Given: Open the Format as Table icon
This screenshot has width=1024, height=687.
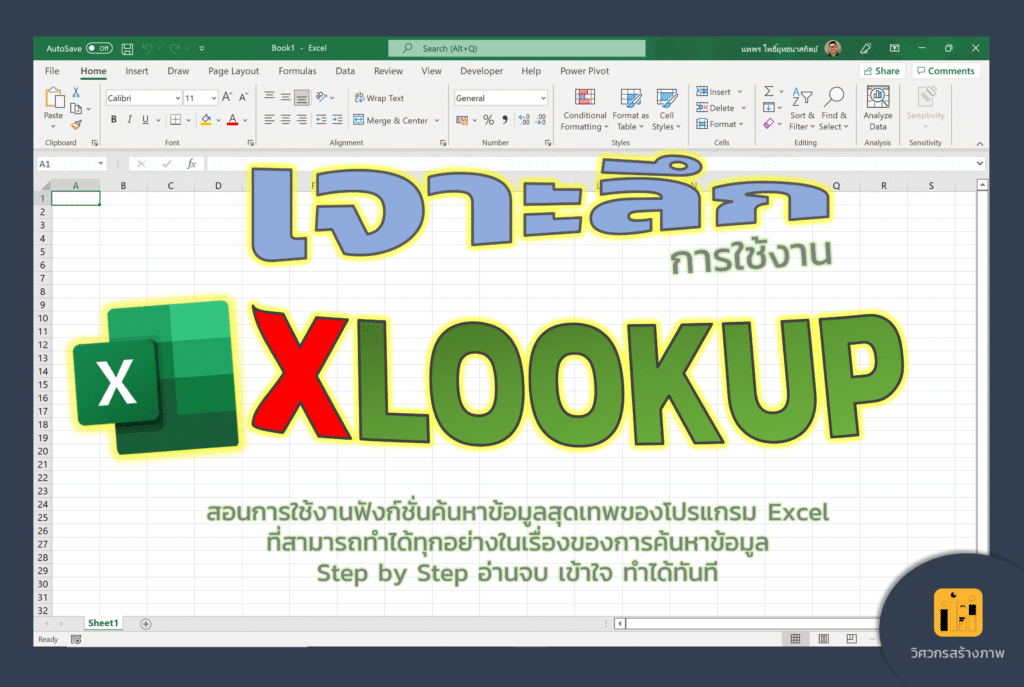Looking at the screenshot, I should tap(630, 97).
